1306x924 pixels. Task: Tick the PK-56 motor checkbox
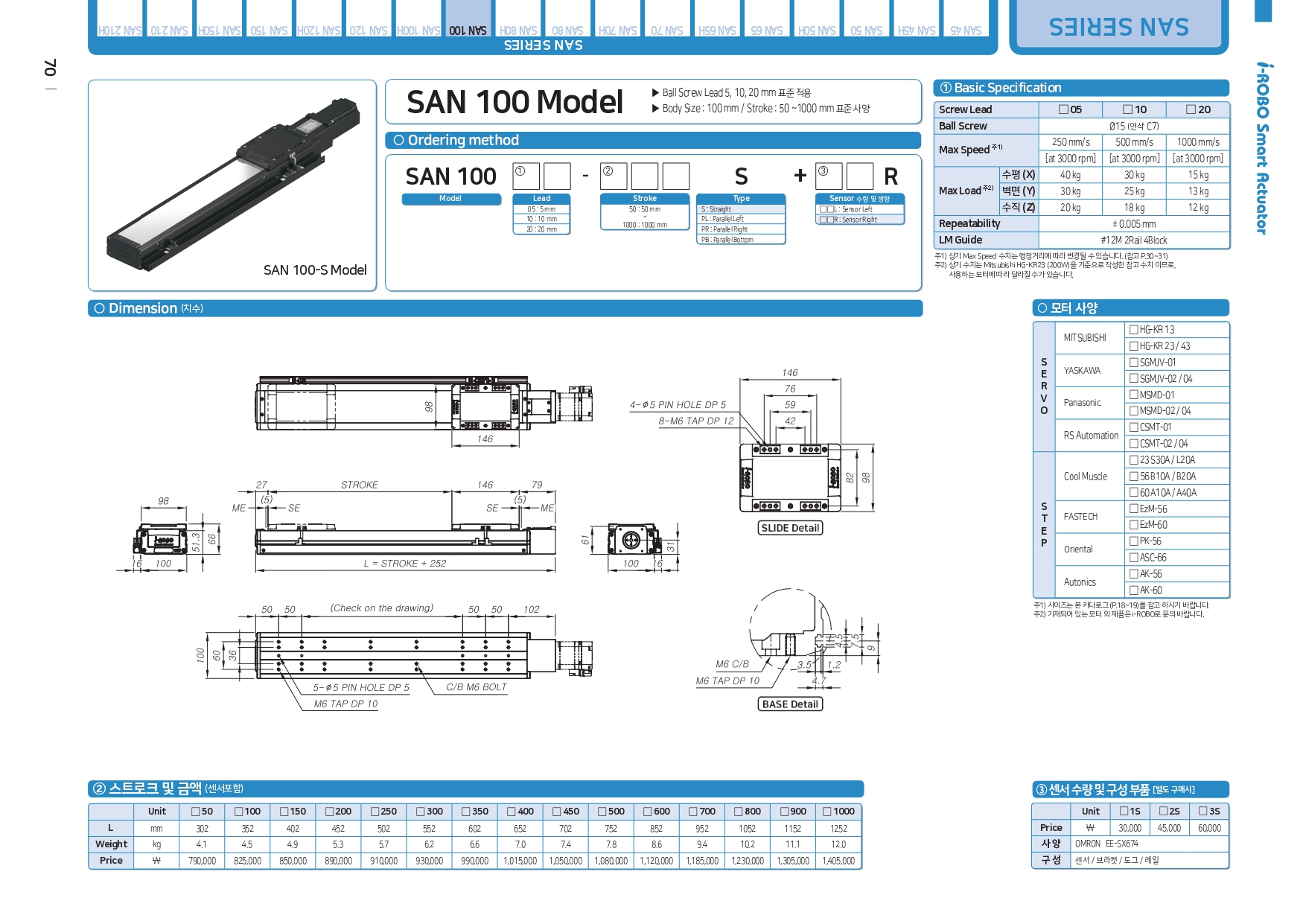pos(1133,541)
